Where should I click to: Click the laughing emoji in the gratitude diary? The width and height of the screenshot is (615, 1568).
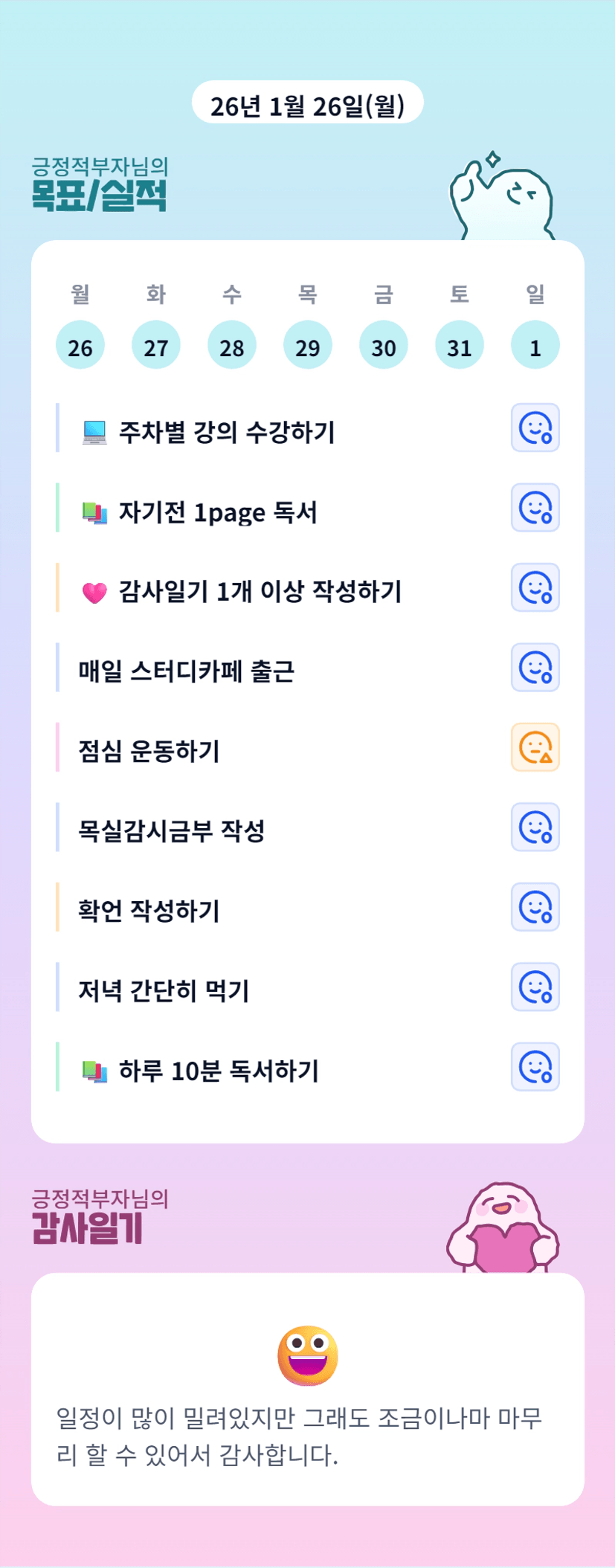[x=307, y=1355]
